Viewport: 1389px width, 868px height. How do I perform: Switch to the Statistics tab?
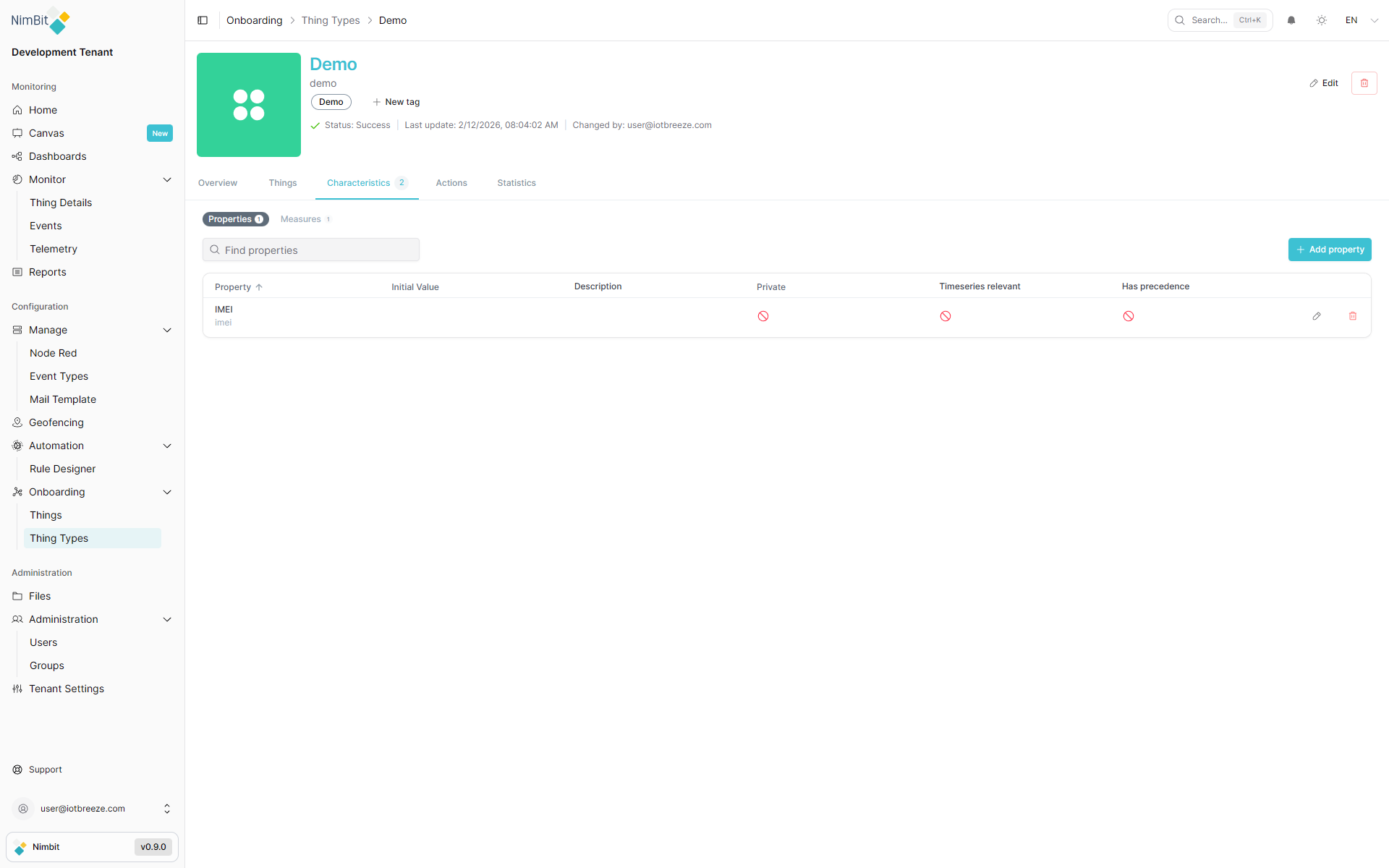[517, 183]
